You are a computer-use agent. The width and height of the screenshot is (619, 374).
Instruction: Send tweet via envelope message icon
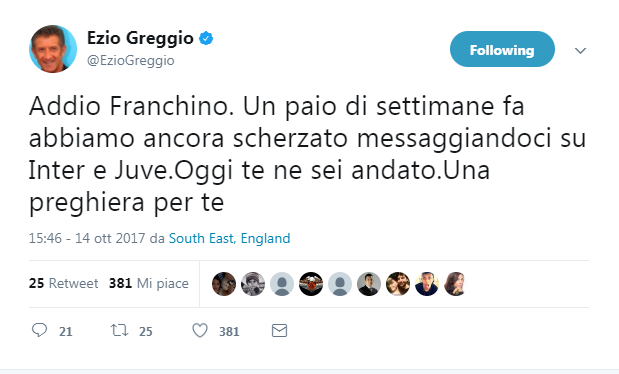pos(279,331)
